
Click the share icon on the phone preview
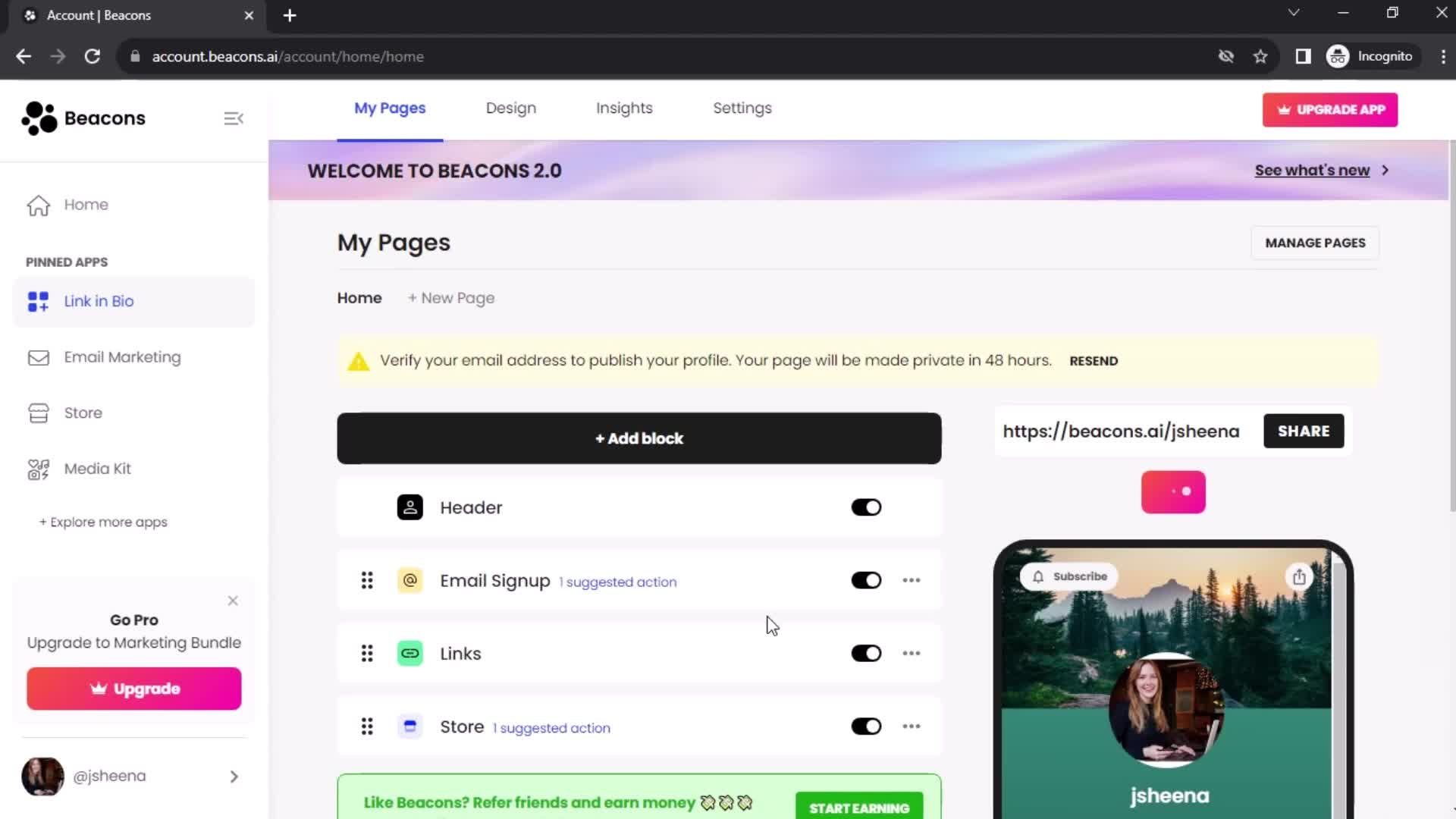pos(1300,576)
